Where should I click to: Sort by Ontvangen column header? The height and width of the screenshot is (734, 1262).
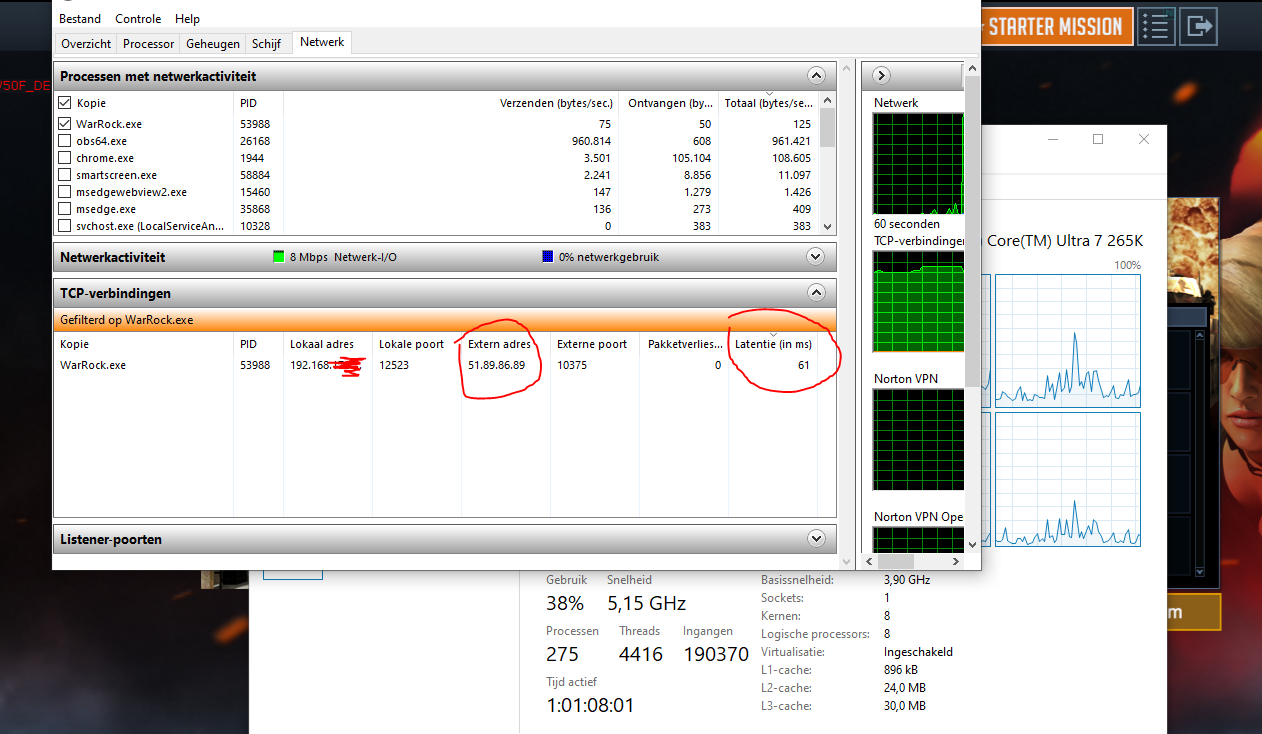669,103
